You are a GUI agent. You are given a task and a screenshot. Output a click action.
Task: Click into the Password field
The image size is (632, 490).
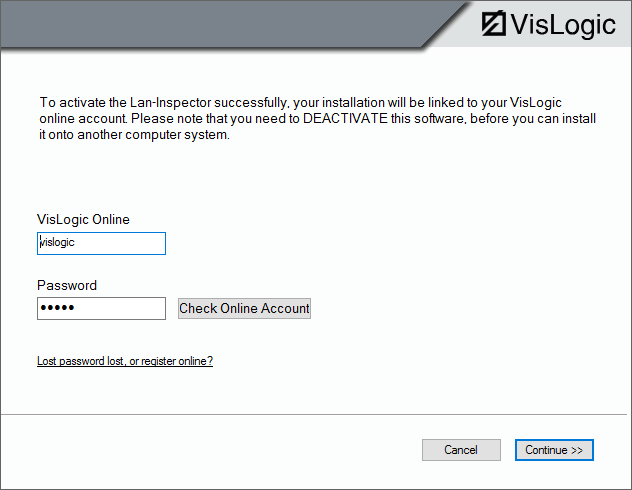pyautogui.click(x=101, y=308)
